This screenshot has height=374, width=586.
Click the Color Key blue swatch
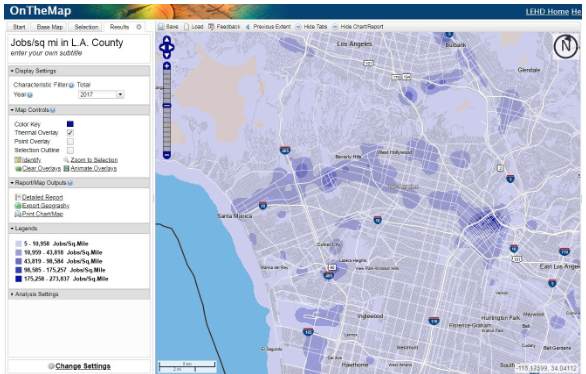click(70, 124)
